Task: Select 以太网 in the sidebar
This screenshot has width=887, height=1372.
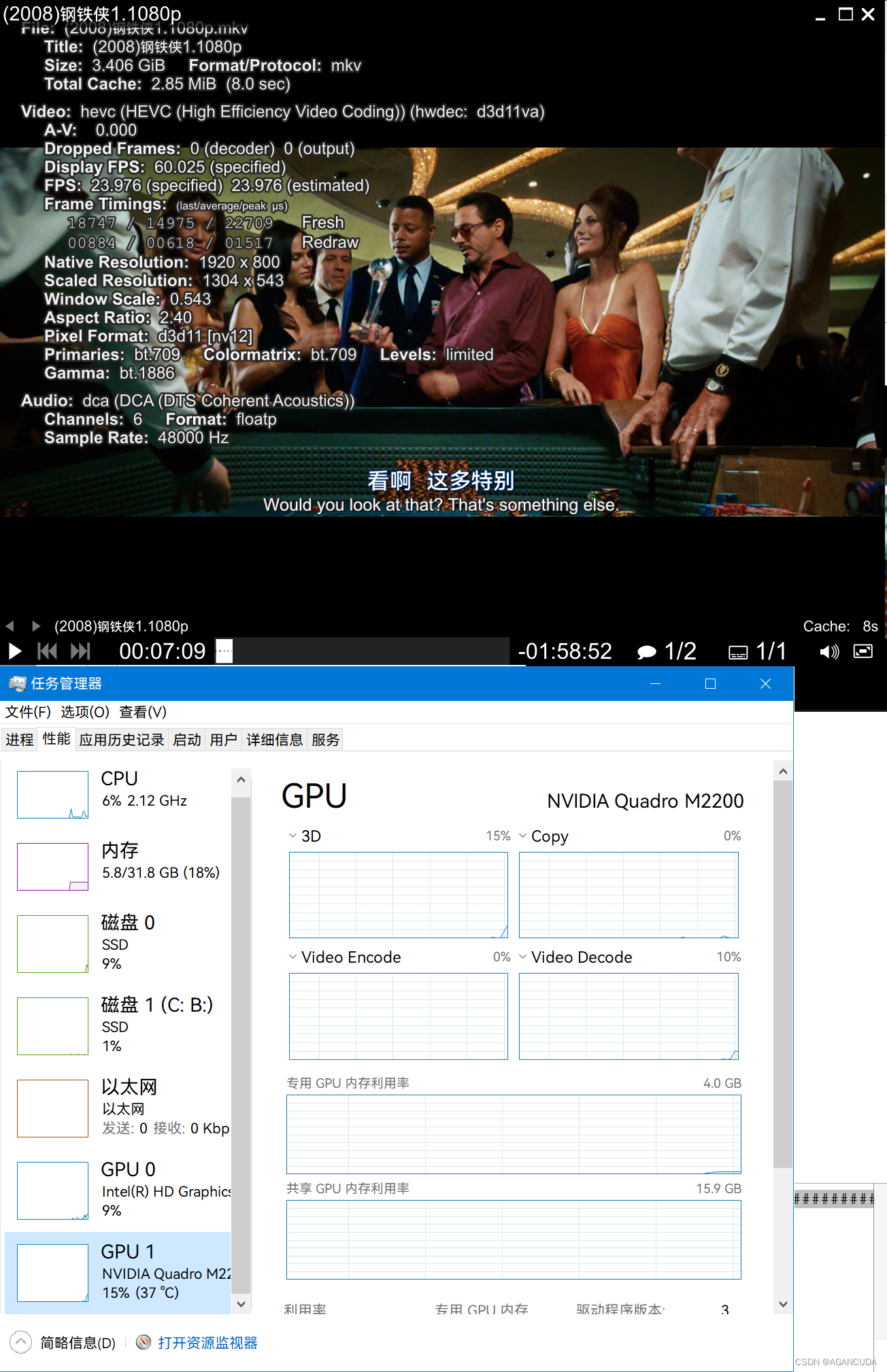Action: click(118, 1108)
